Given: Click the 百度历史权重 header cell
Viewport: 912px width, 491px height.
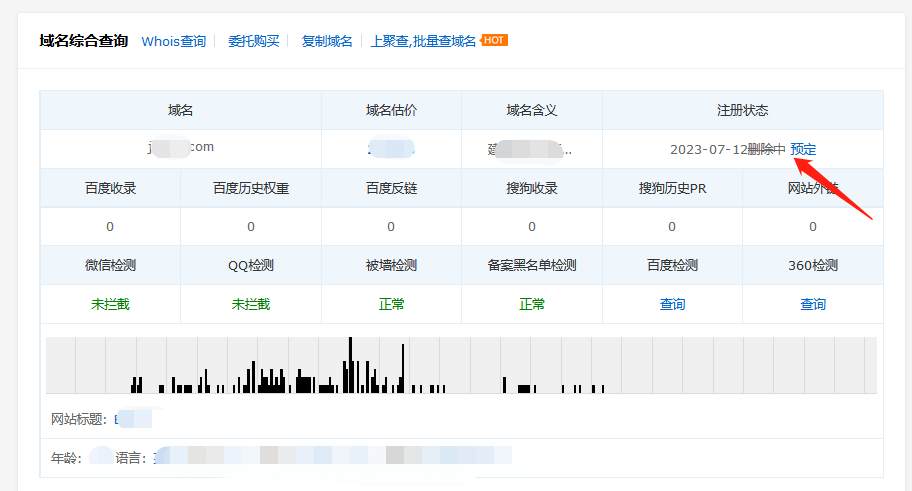Looking at the screenshot, I should pos(251,188).
